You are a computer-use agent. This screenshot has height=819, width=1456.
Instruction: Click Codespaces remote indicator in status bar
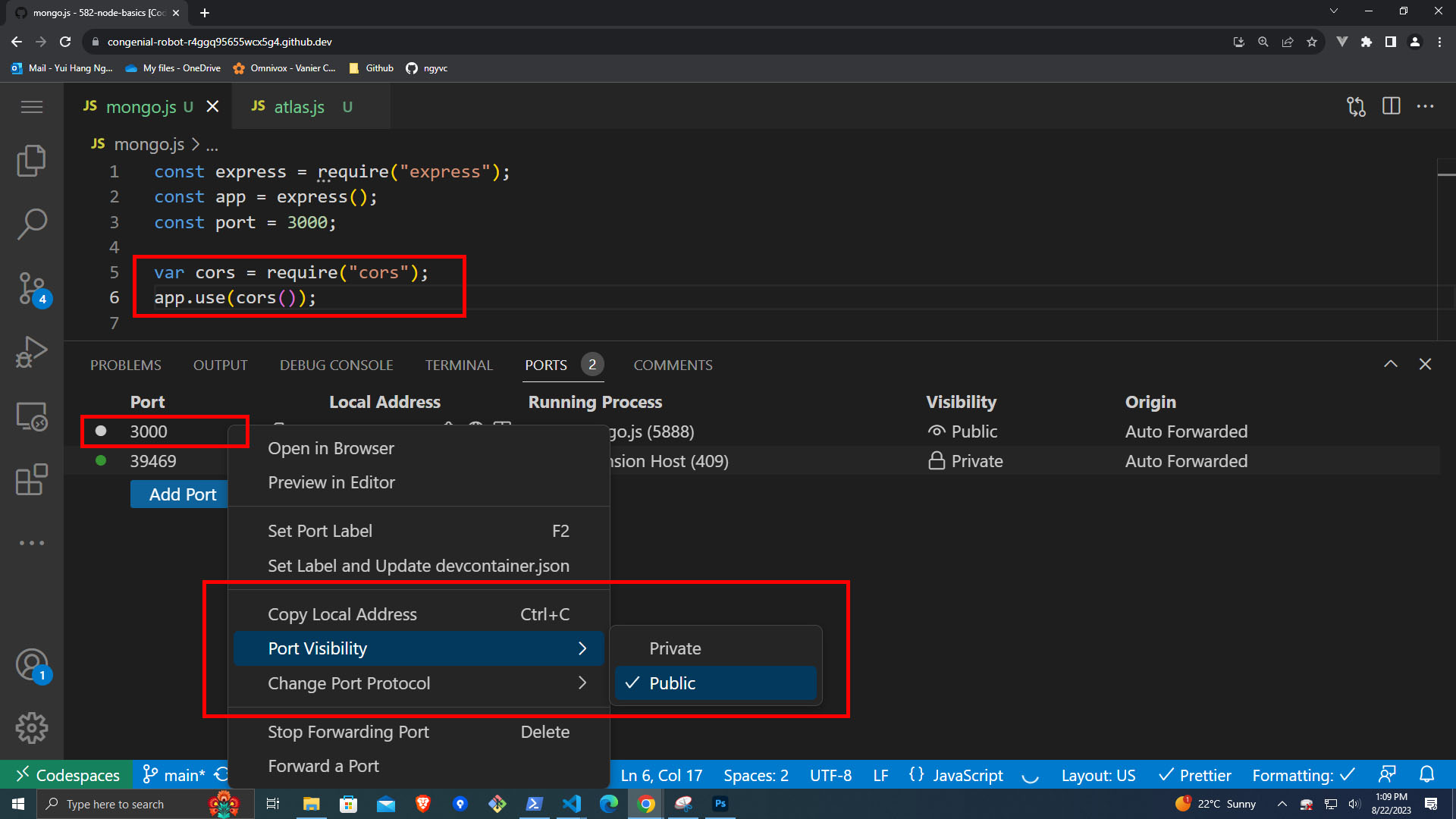[x=67, y=775]
